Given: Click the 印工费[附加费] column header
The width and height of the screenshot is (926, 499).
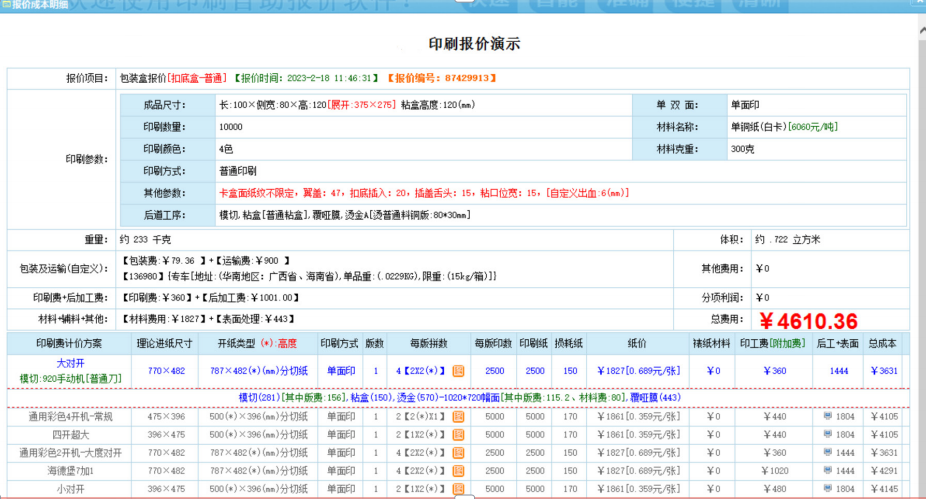Looking at the screenshot, I should [x=773, y=343].
